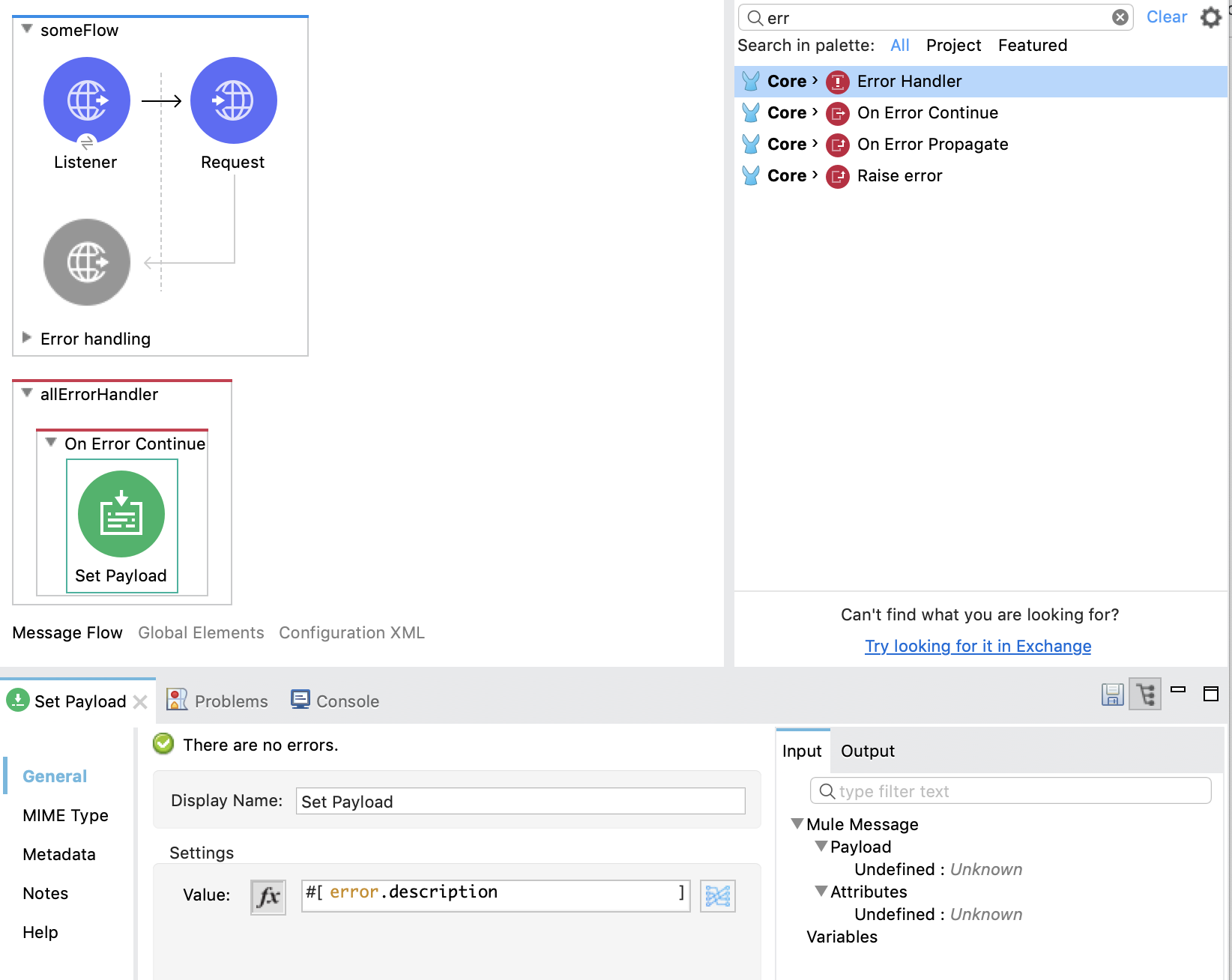The image size is (1232, 980).
Task: Click the save icon in properties toolbar
Action: pyautogui.click(x=1112, y=695)
